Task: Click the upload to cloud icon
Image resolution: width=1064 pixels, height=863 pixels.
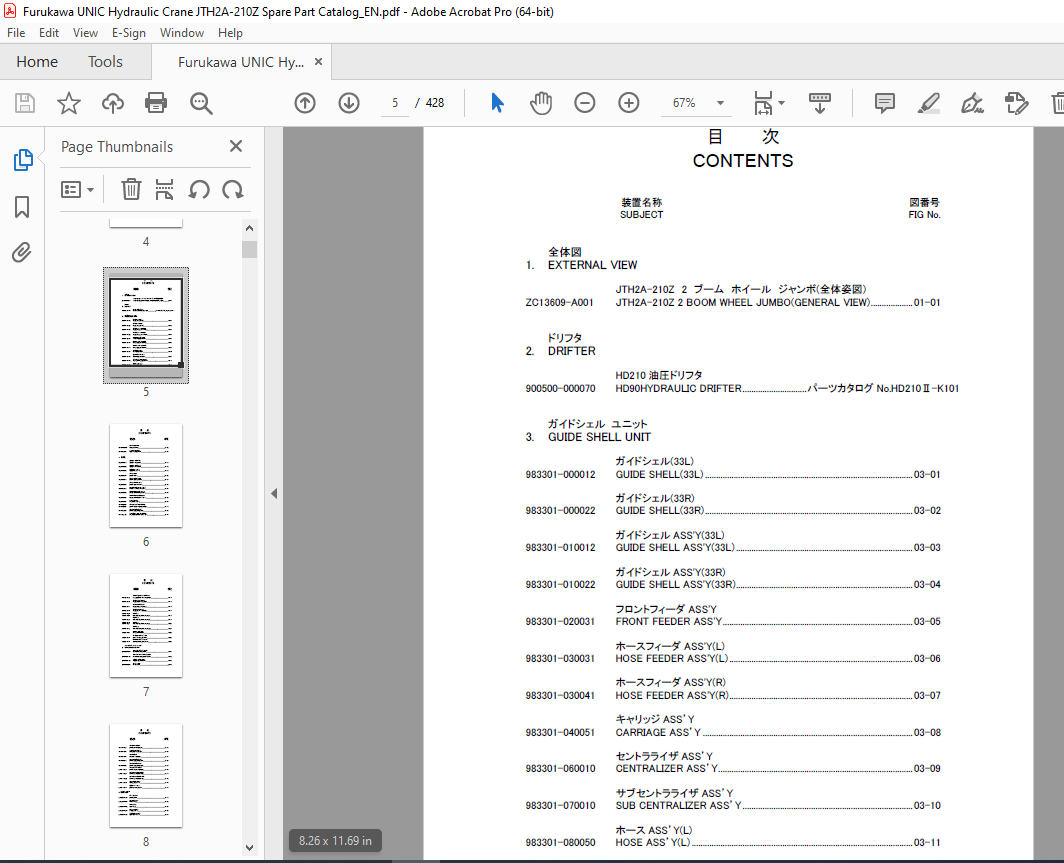Action: 113,103
